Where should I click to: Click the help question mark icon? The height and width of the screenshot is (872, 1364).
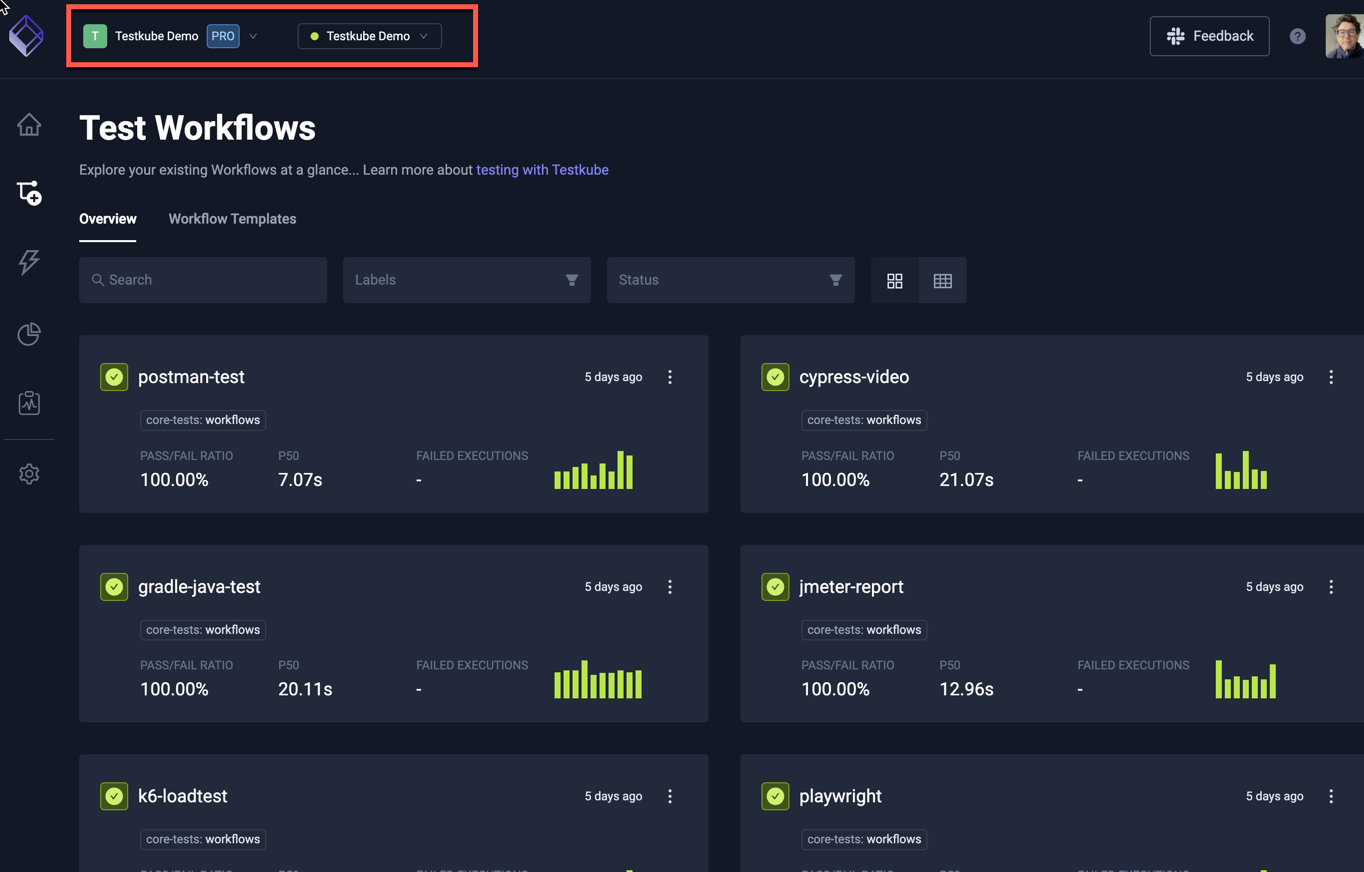pyautogui.click(x=1297, y=36)
